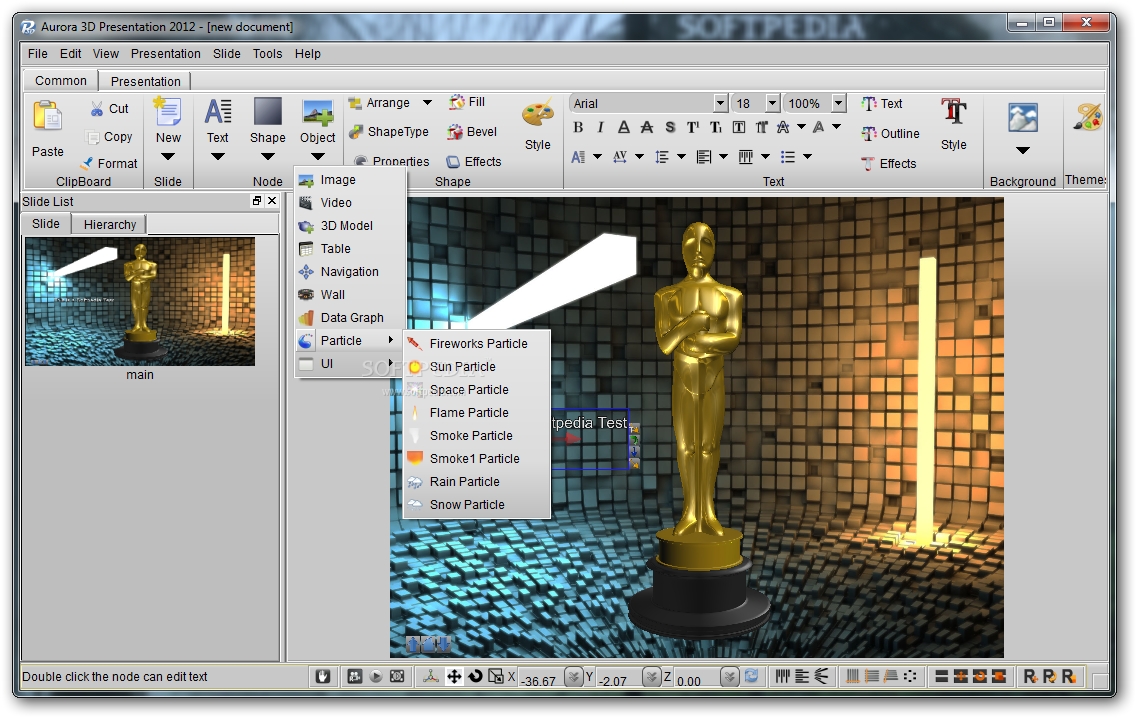This screenshot has height=718, width=1137.
Task: Open the Theme palette icon
Action: coord(1088,117)
